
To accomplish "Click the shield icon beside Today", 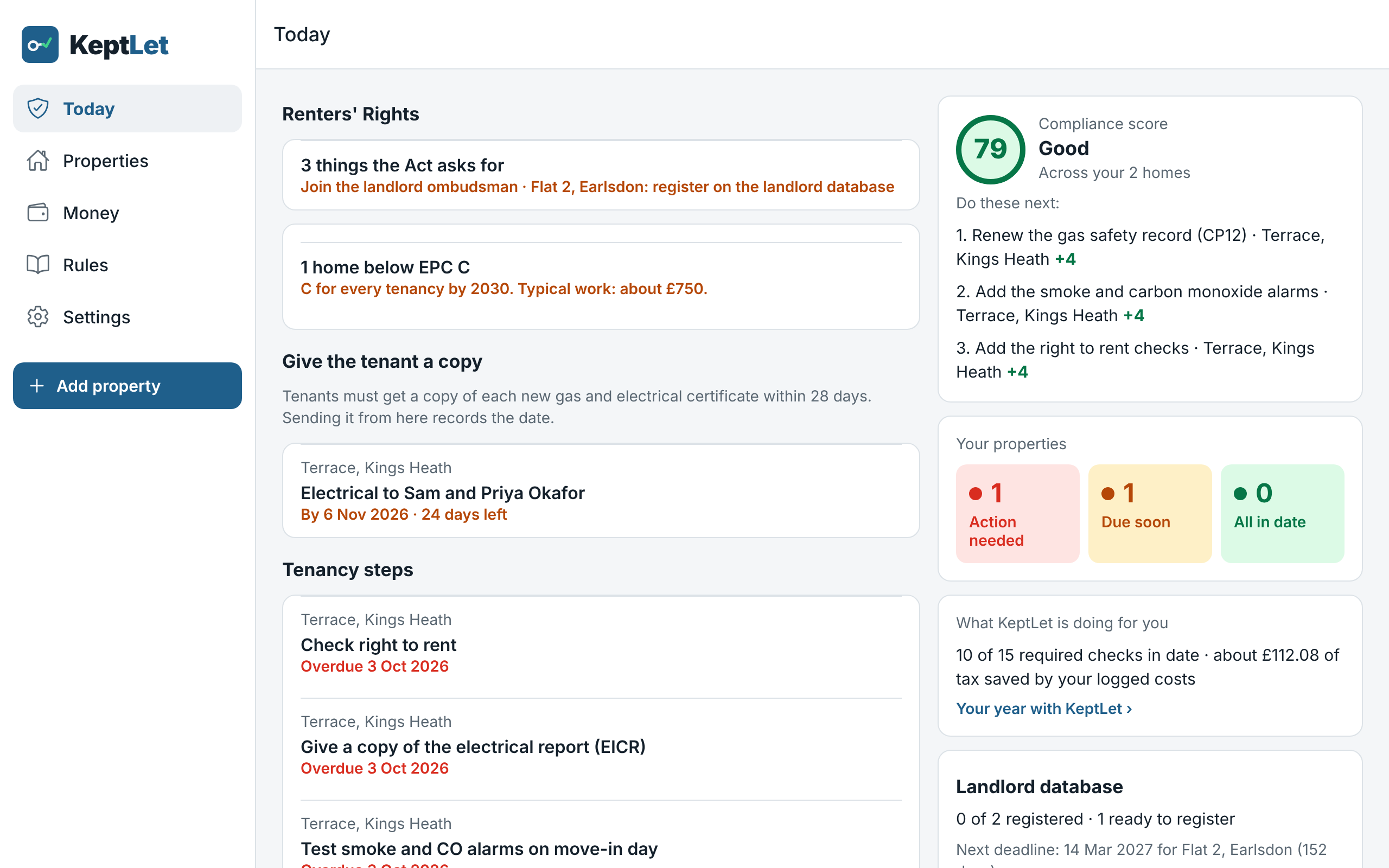I will point(38,108).
